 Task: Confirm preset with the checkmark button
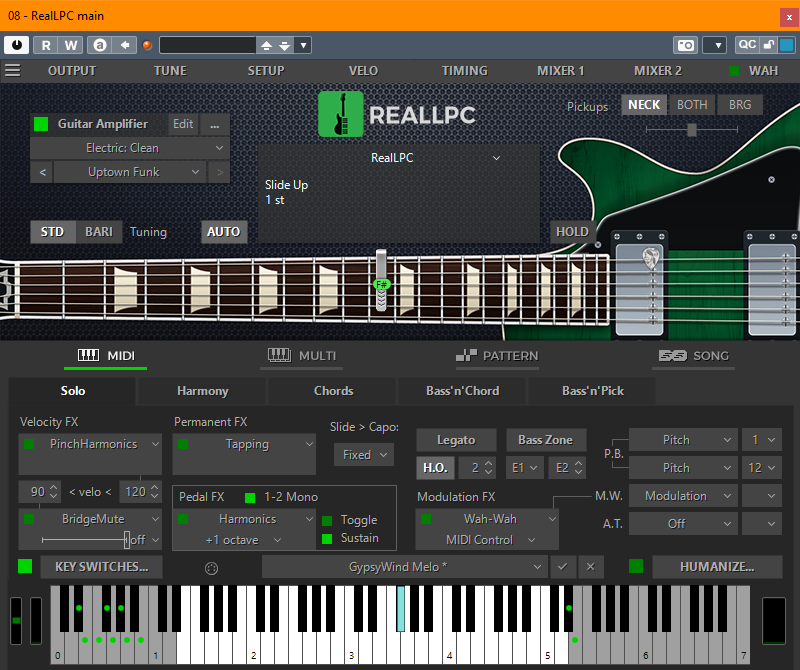tap(563, 566)
